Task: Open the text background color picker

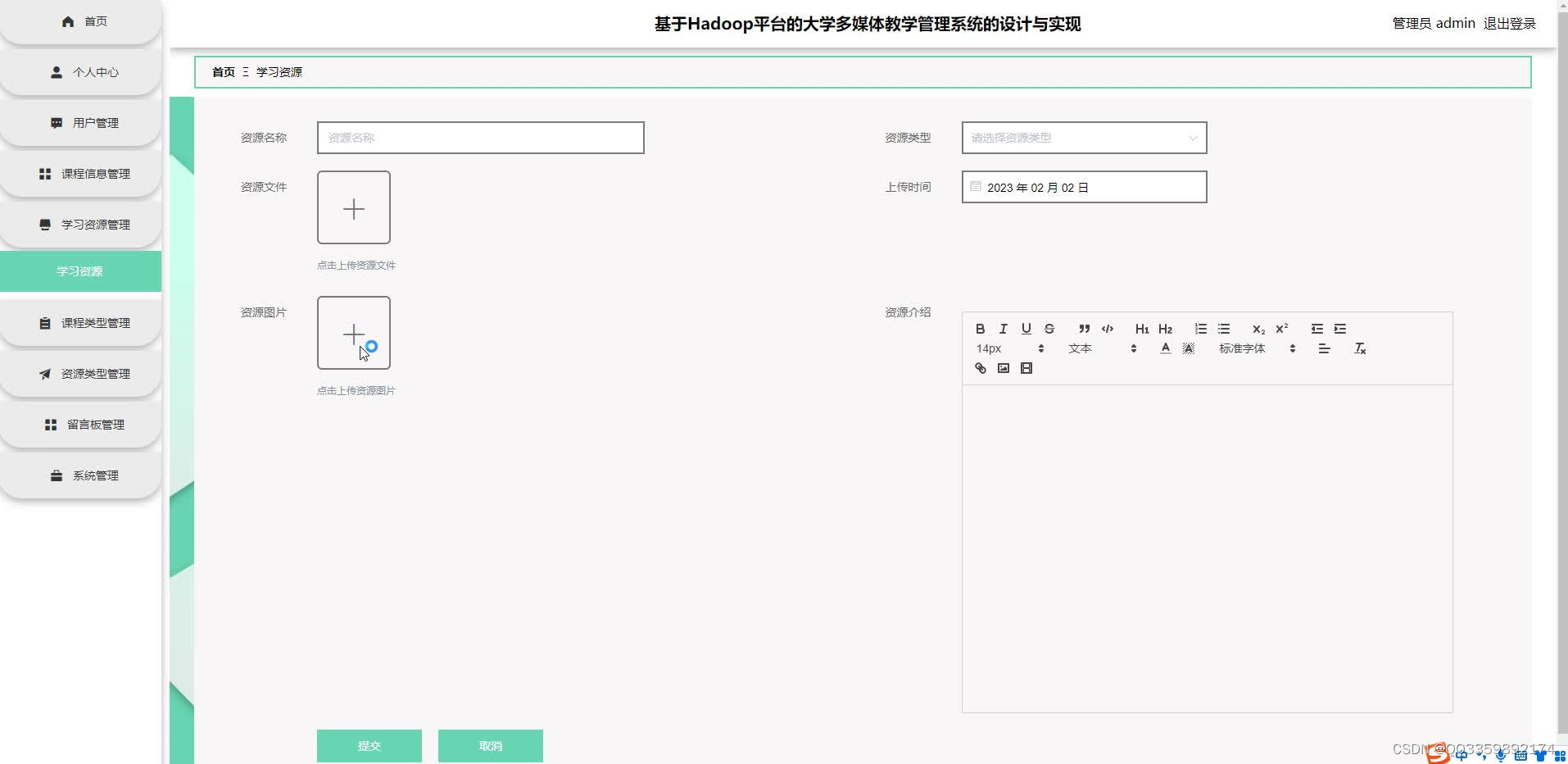Action: point(1188,348)
